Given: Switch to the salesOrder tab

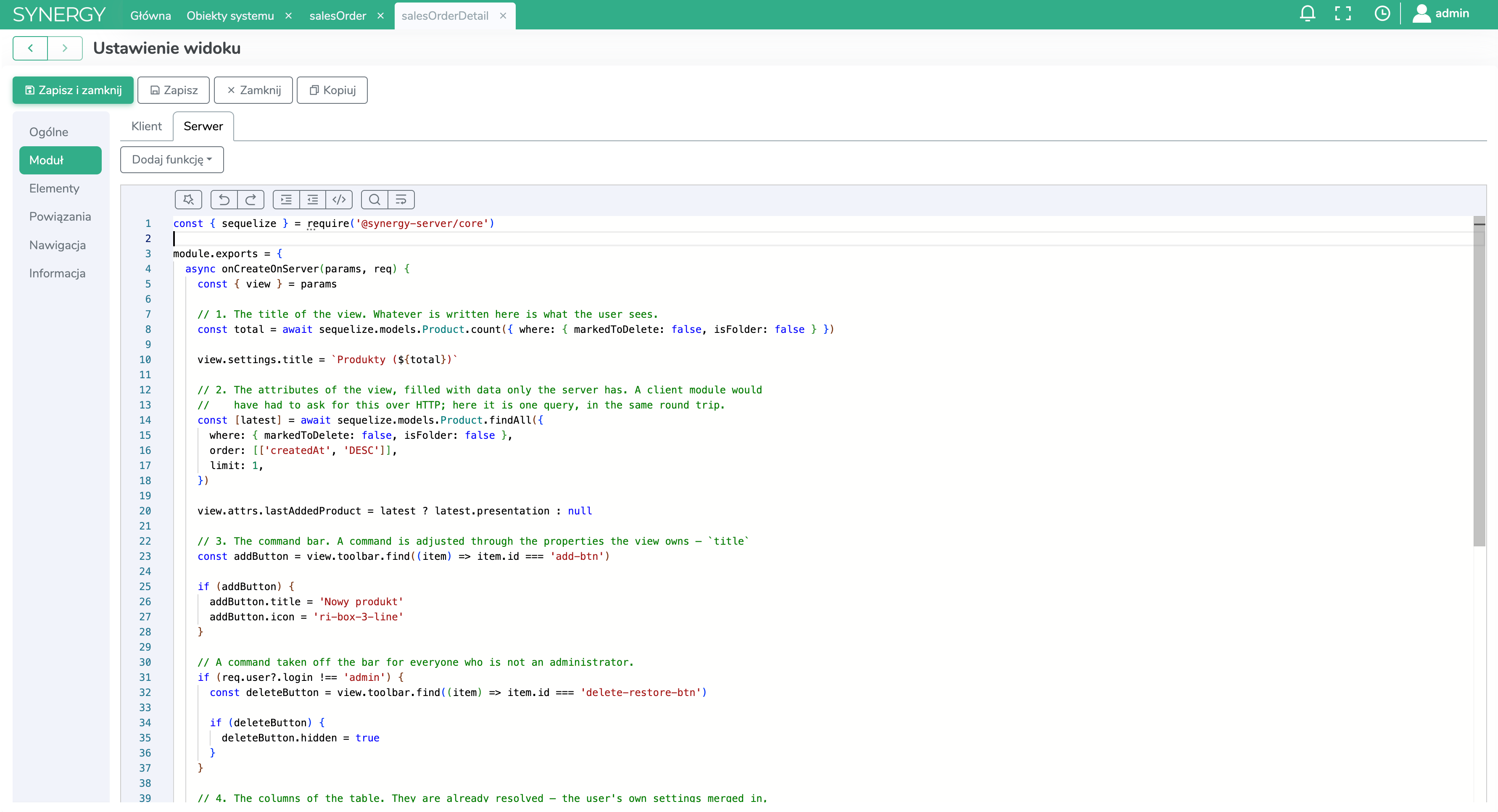Looking at the screenshot, I should click(x=338, y=16).
